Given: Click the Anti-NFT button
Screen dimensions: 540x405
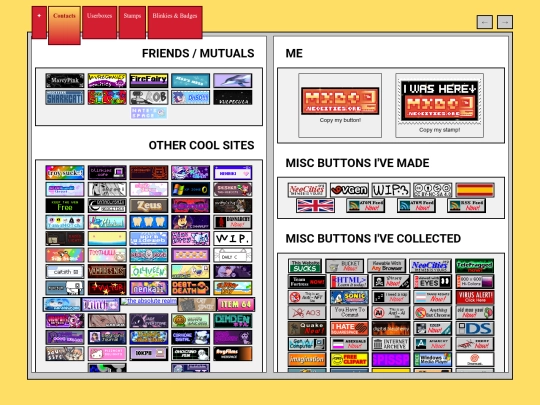Looking at the screenshot, I should pyautogui.click(x=307, y=297).
